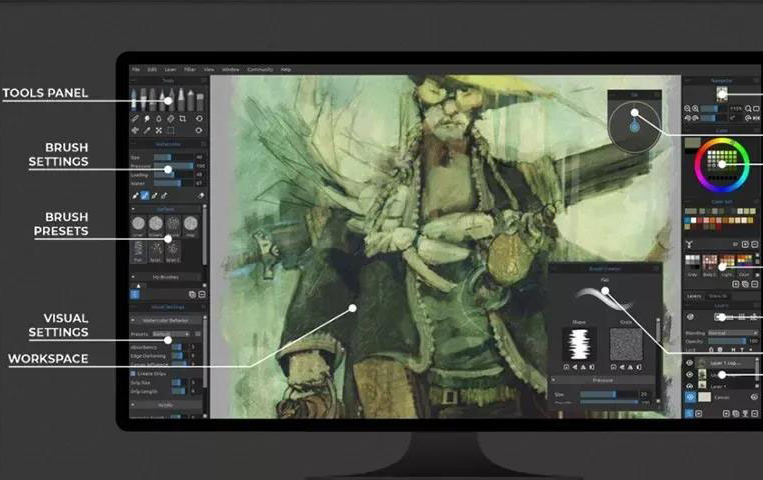
Task: Enable the Create Drips checkbox
Action: click(133, 373)
